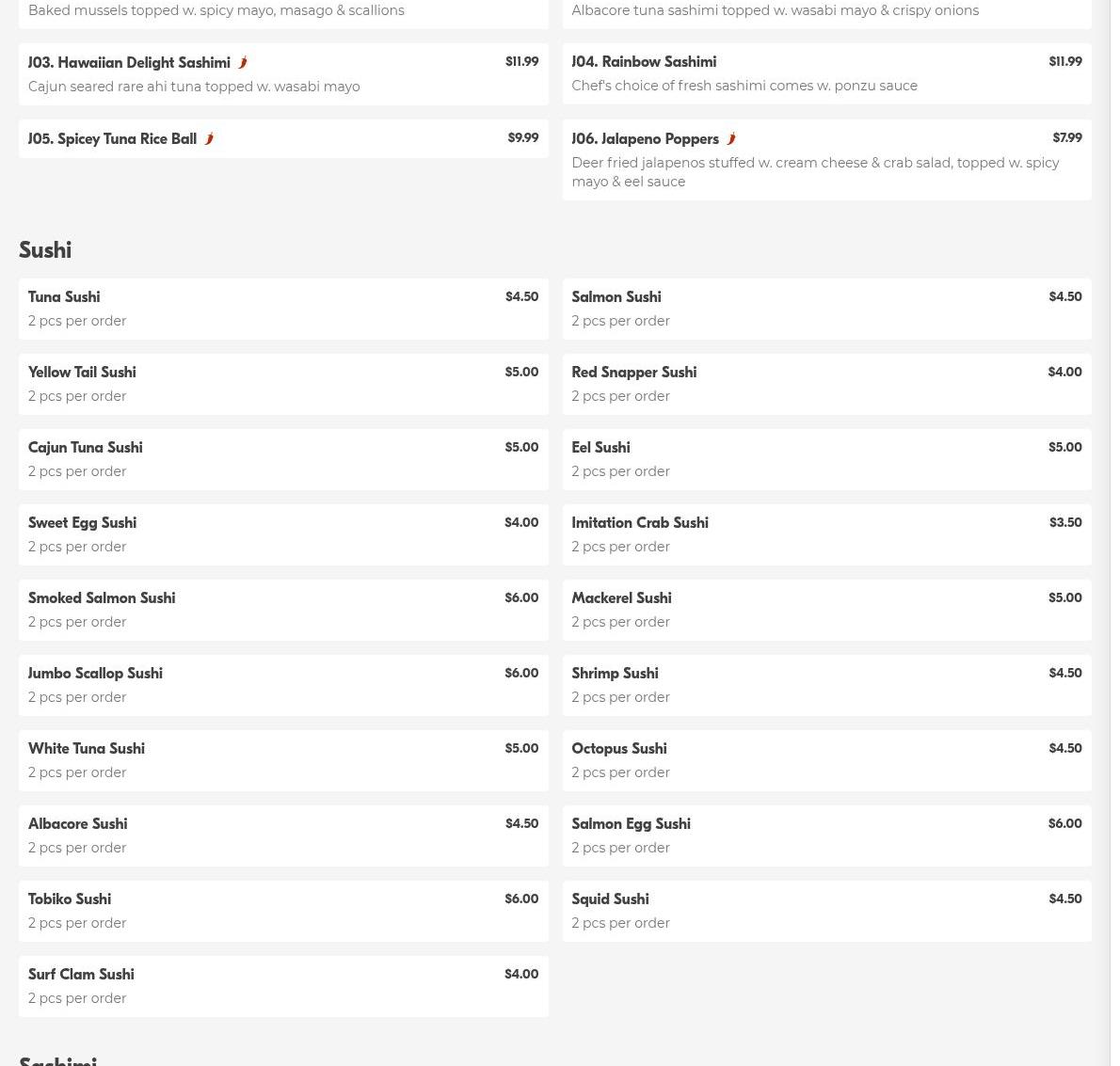Click the Sushi section heading
The image size is (1120, 1066).
45,250
